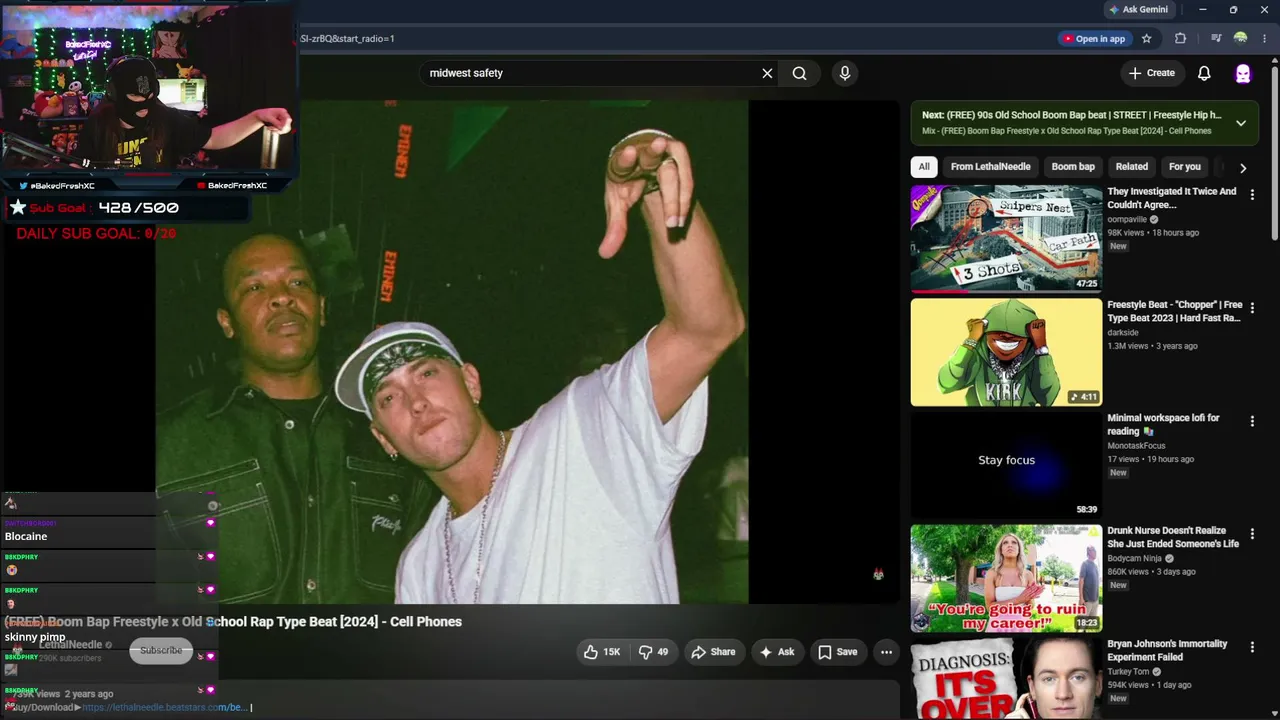Viewport: 1280px width, 720px height.
Task: Open the green hooded KIRK thumbnail
Action: pos(1006,352)
